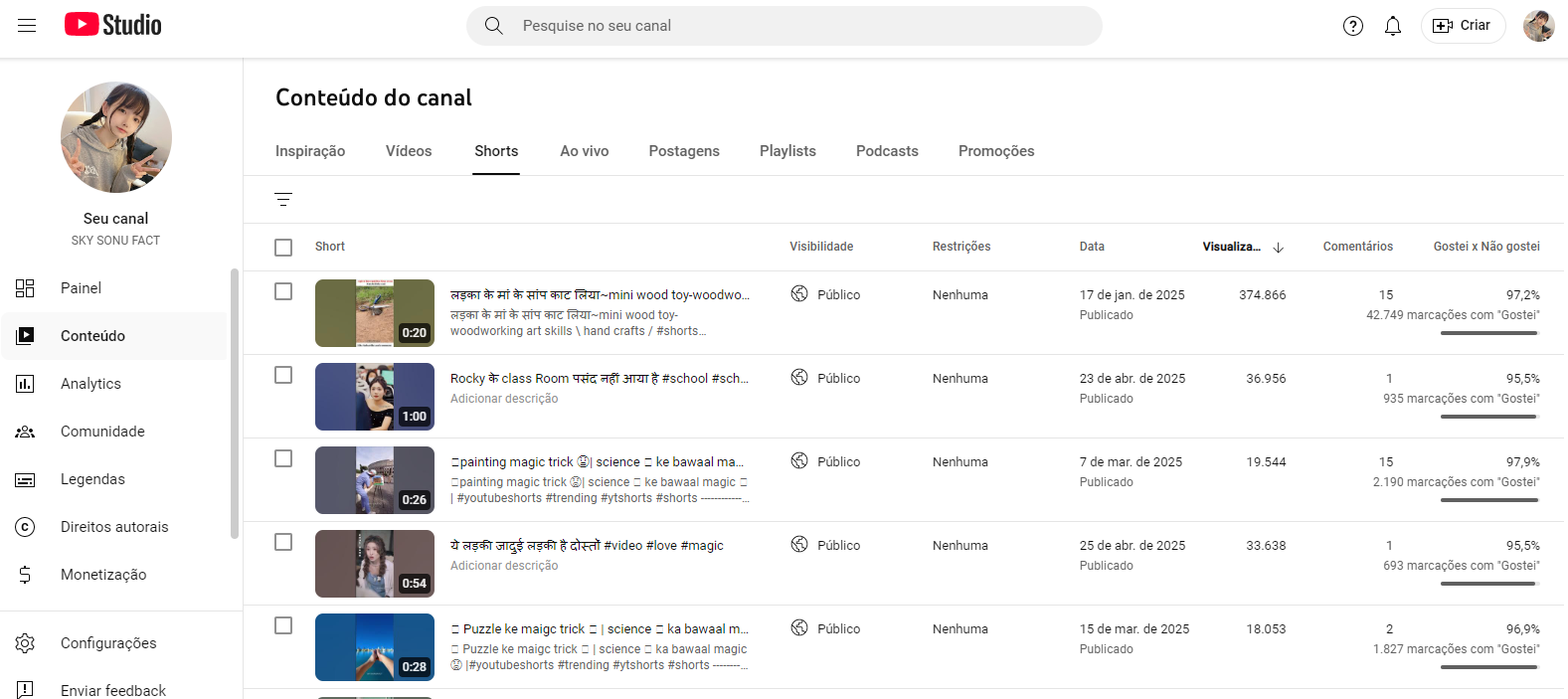Click the like ratio bar of the painting magic short
The image size is (1568, 699).
pyautogui.click(x=1488, y=500)
